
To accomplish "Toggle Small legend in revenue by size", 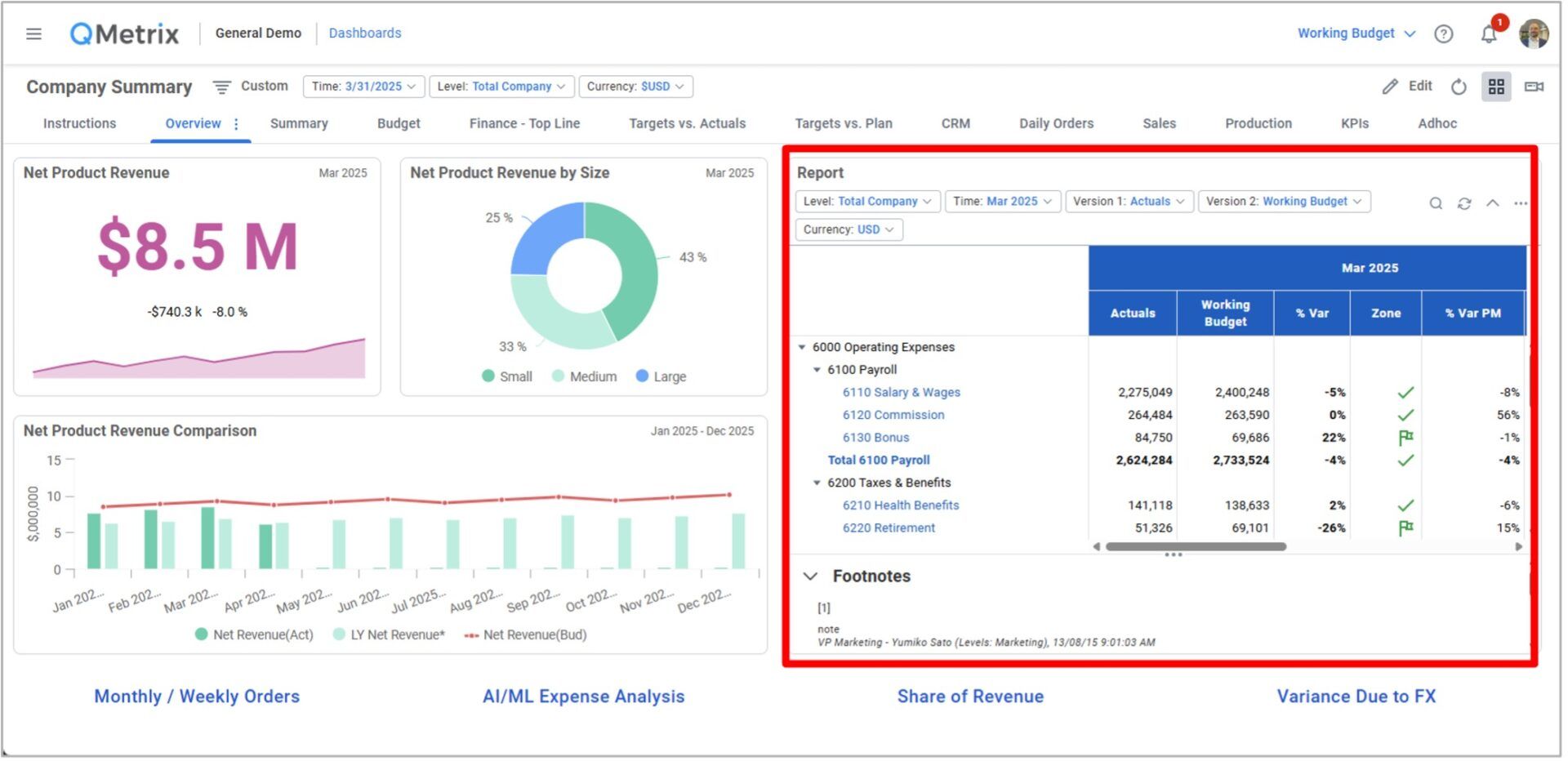I will click(x=507, y=376).
